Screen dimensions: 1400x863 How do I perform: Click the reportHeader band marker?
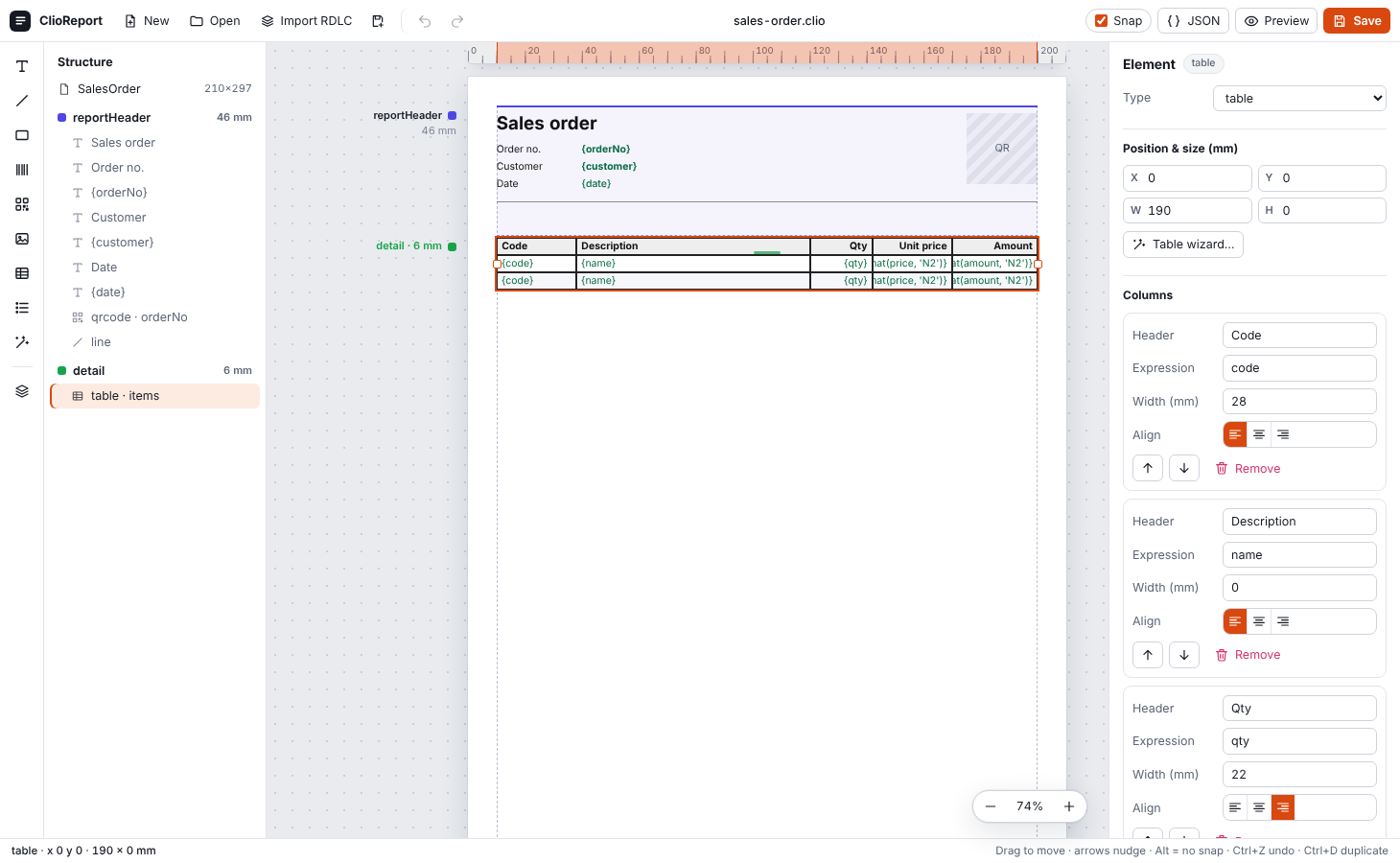tap(453, 116)
